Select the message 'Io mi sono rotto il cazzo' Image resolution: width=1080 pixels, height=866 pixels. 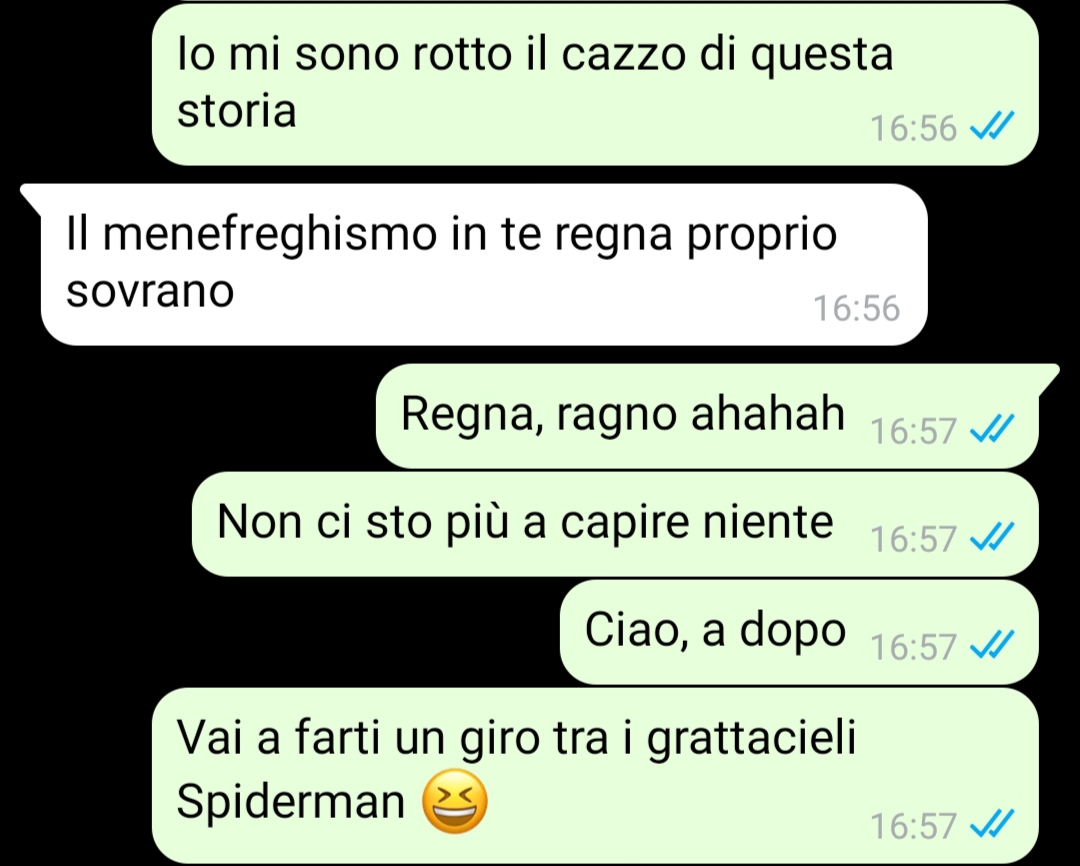(595, 84)
